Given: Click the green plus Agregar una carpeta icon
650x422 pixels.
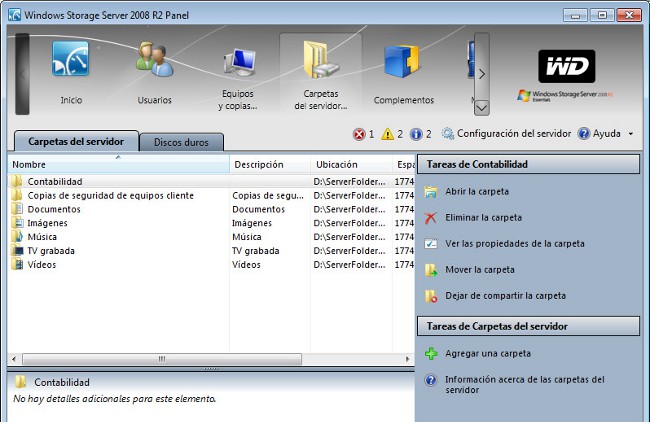Looking at the screenshot, I should 431,354.
